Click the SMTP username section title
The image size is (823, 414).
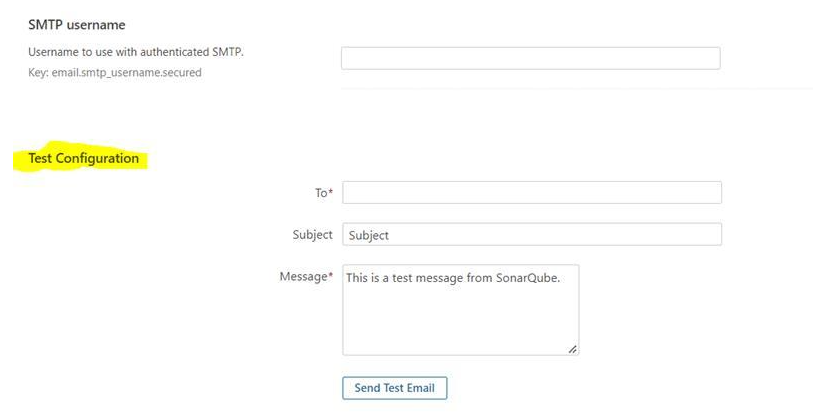pos(77,25)
